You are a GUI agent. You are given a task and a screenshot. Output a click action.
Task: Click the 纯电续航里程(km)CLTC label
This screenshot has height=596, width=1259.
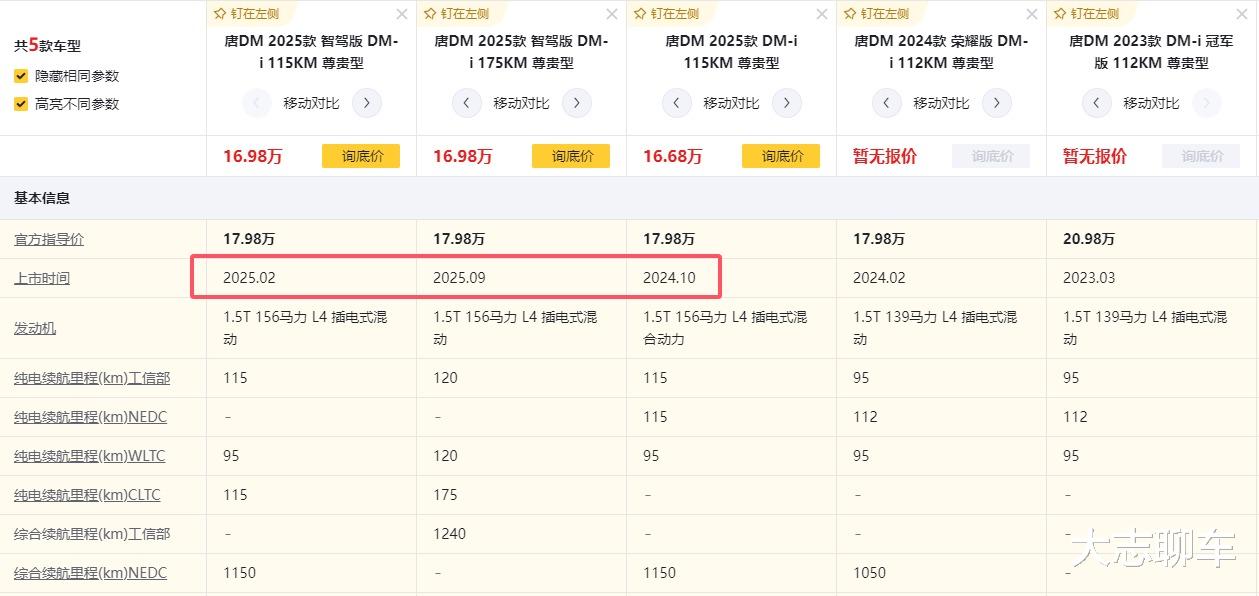click(x=87, y=495)
